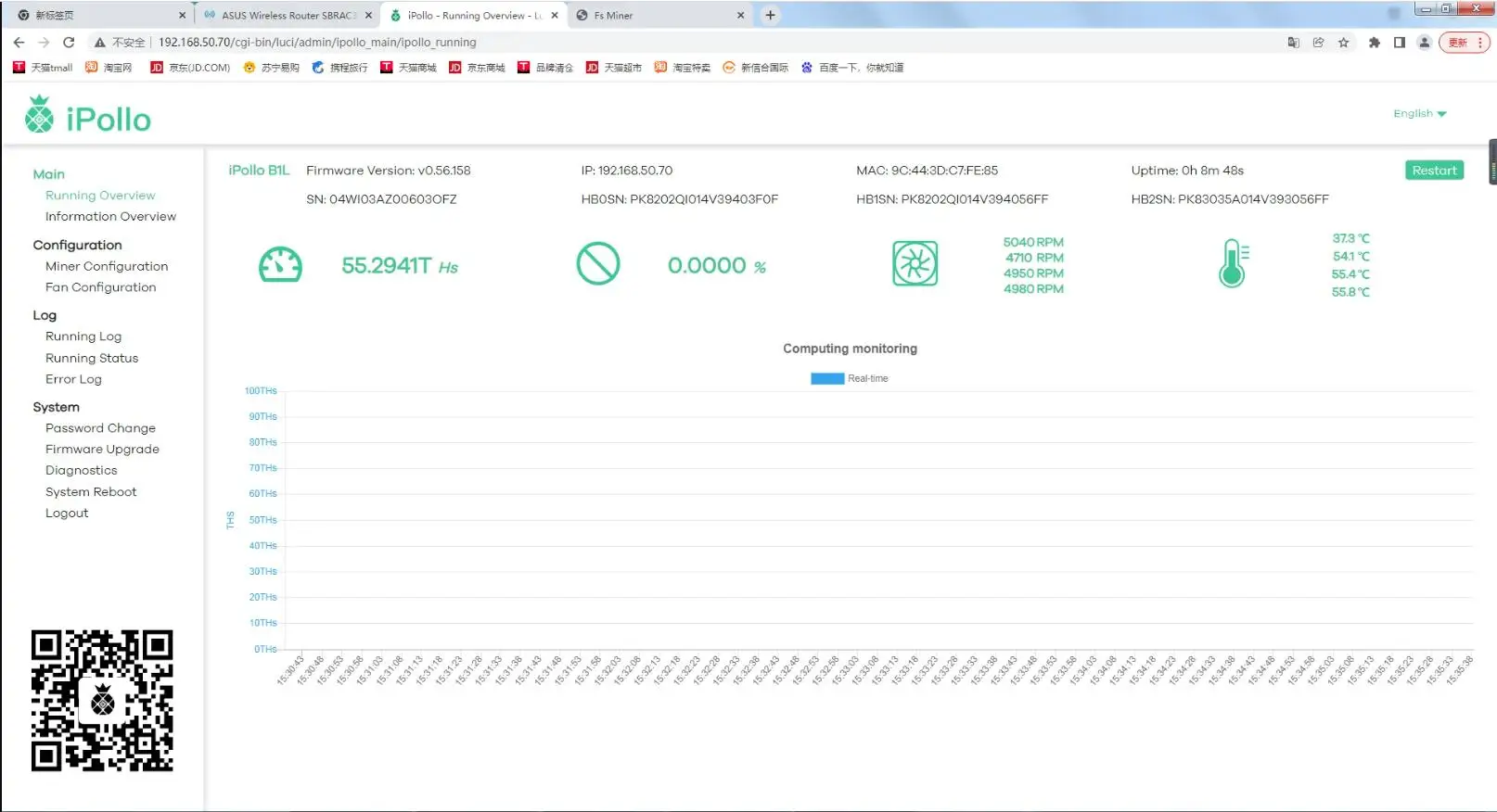The image size is (1497, 812).
Task: Click the browser address bar URL
Action: (x=317, y=43)
